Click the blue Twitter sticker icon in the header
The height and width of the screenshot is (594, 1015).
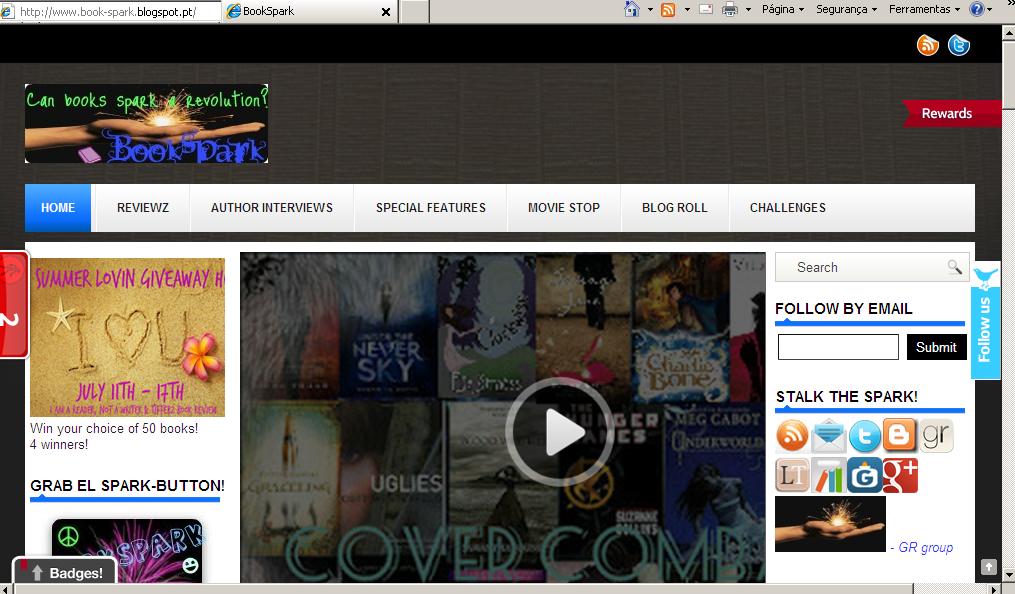[x=959, y=45]
